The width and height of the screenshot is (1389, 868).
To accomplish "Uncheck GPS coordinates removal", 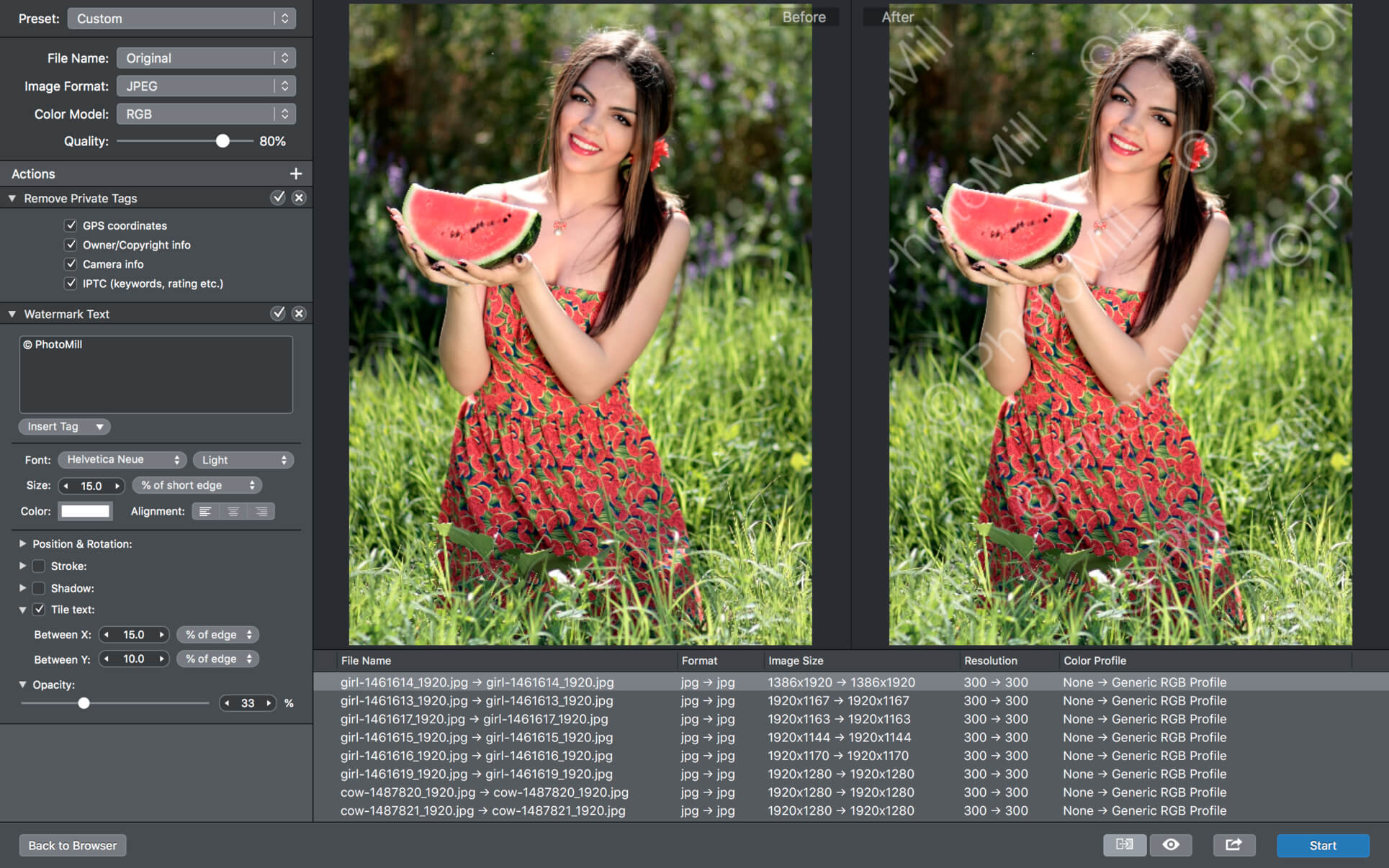I will (x=71, y=225).
